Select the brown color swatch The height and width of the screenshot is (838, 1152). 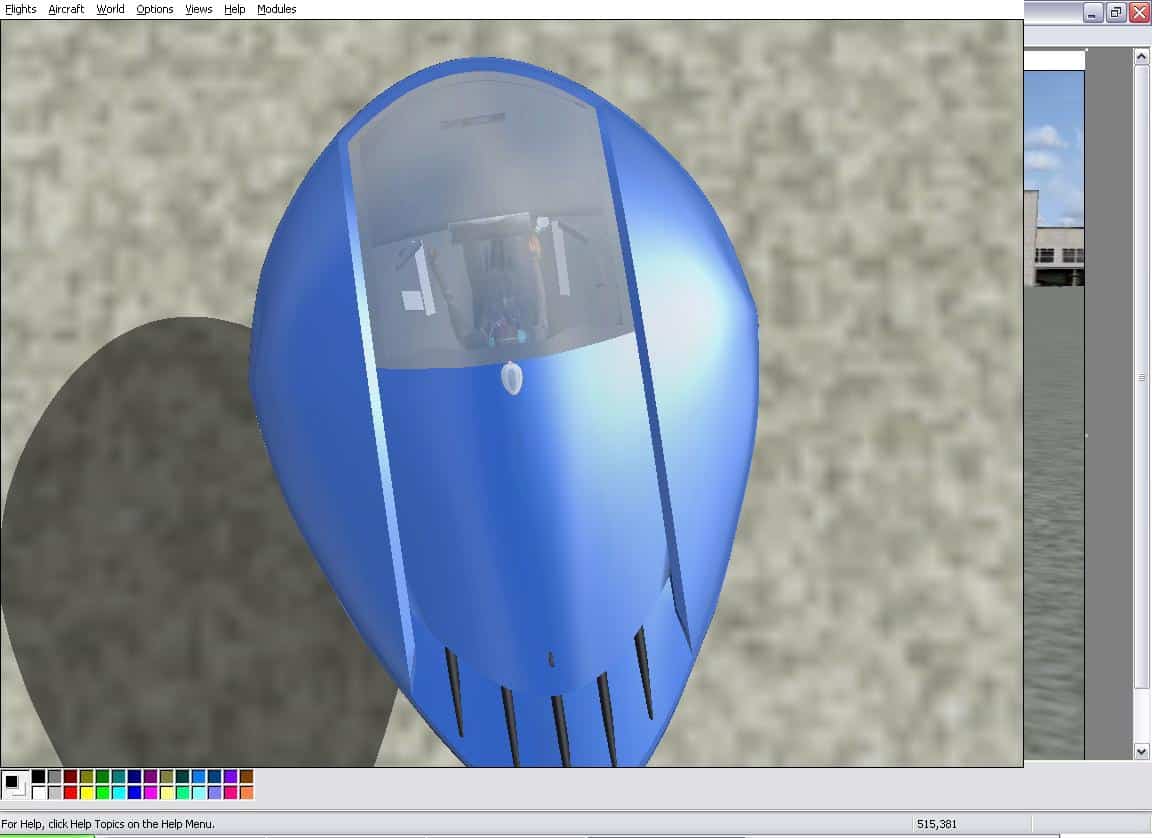pos(246,777)
